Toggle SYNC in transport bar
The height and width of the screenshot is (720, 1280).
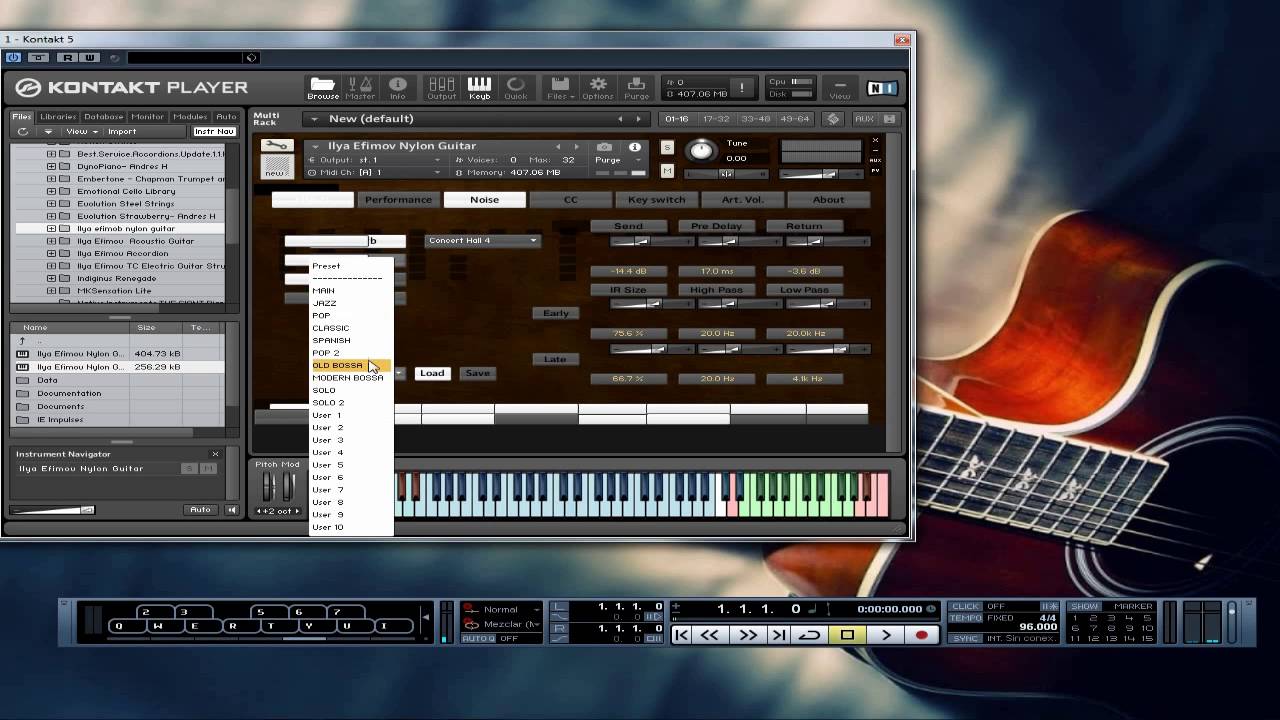[966, 638]
